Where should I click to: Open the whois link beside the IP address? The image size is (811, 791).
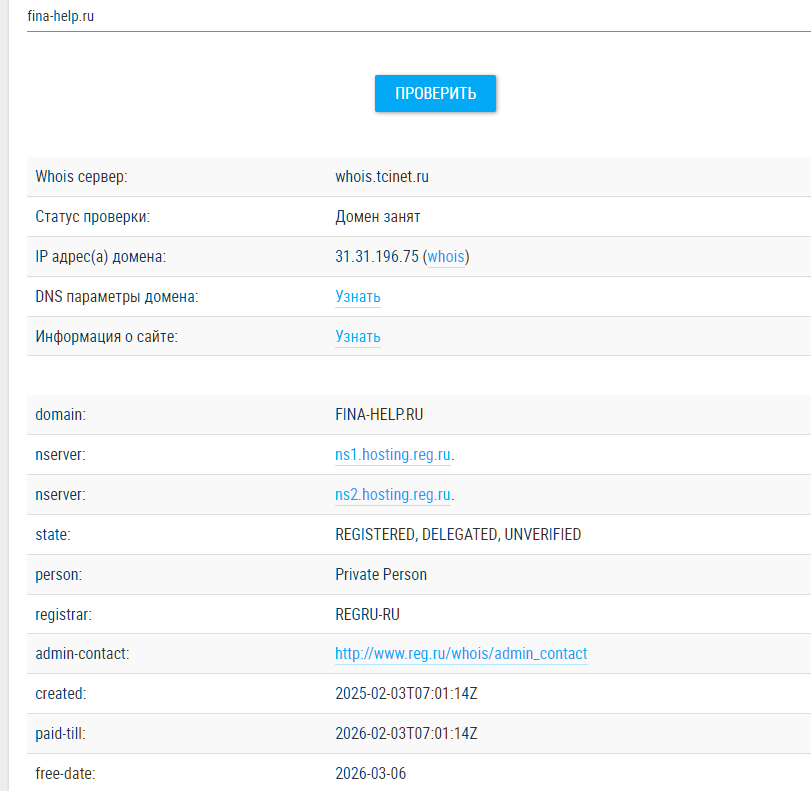point(446,257)
